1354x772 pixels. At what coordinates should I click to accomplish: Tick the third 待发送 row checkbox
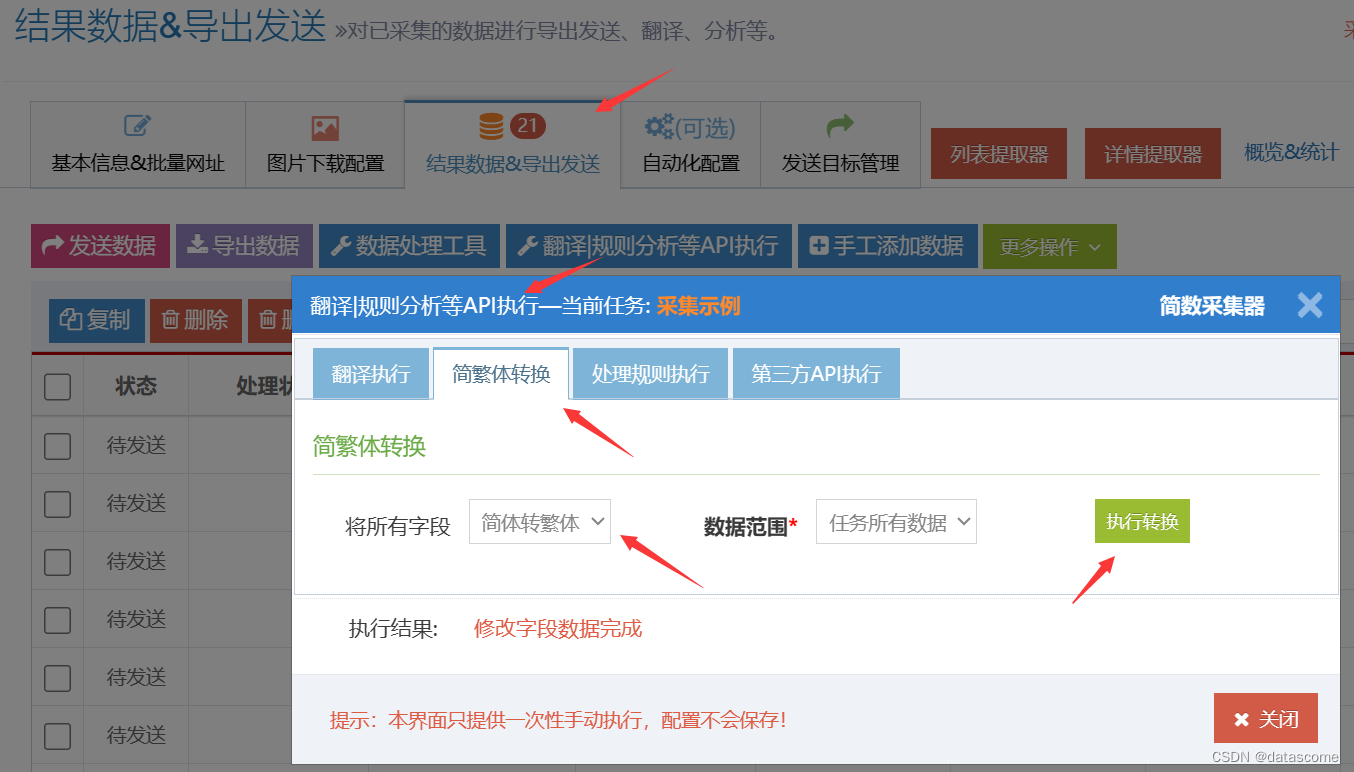58,562
